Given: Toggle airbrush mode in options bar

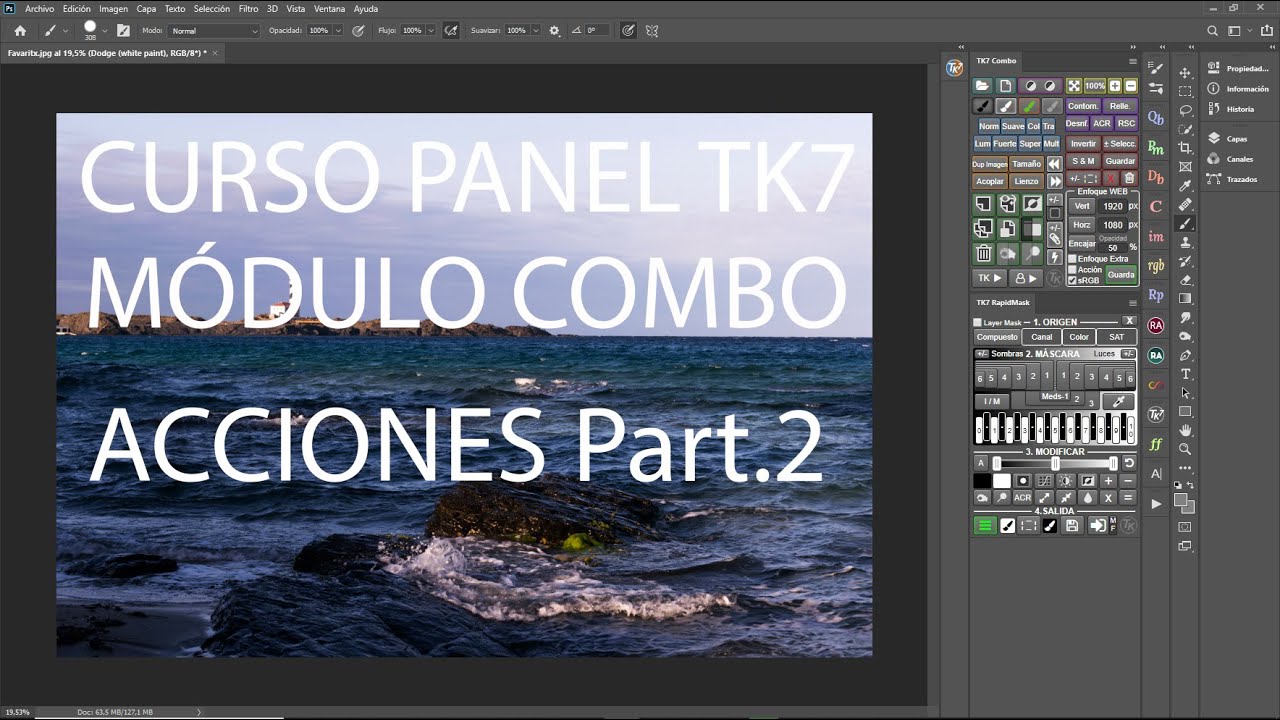Looking at the screenshot, I should 451,31.
